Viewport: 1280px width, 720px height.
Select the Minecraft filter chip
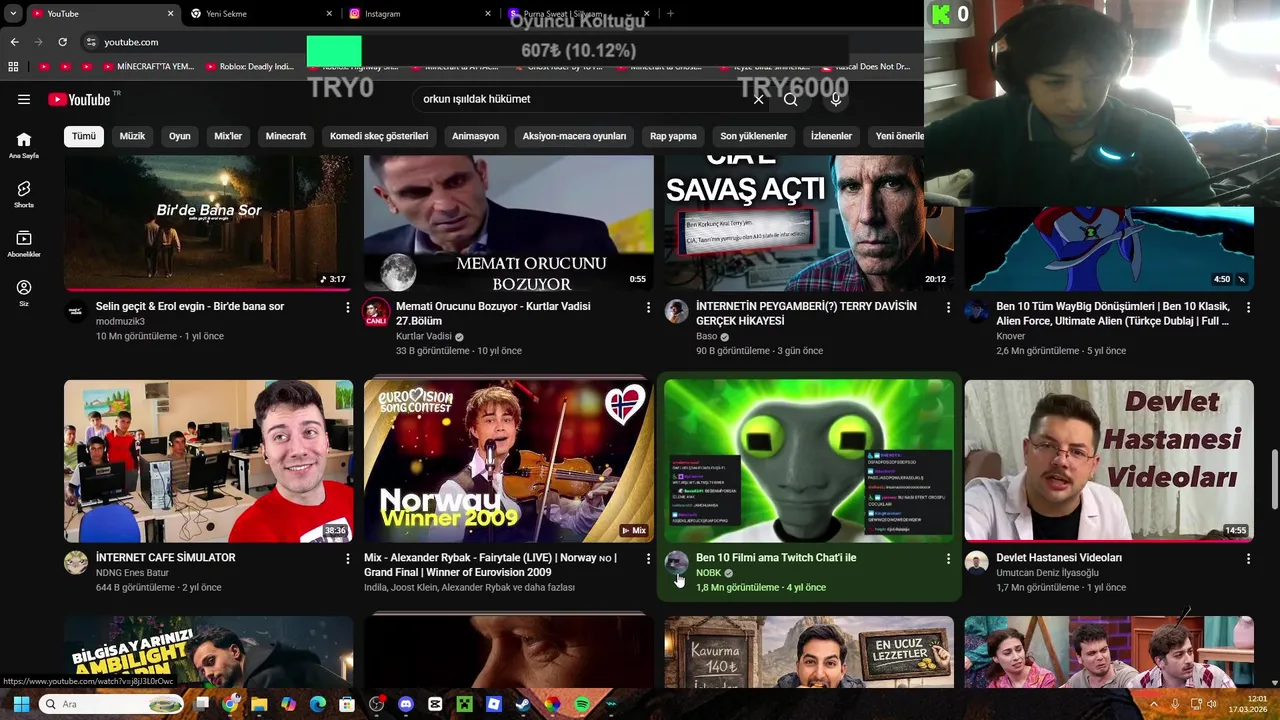click(x=286, y=136)
